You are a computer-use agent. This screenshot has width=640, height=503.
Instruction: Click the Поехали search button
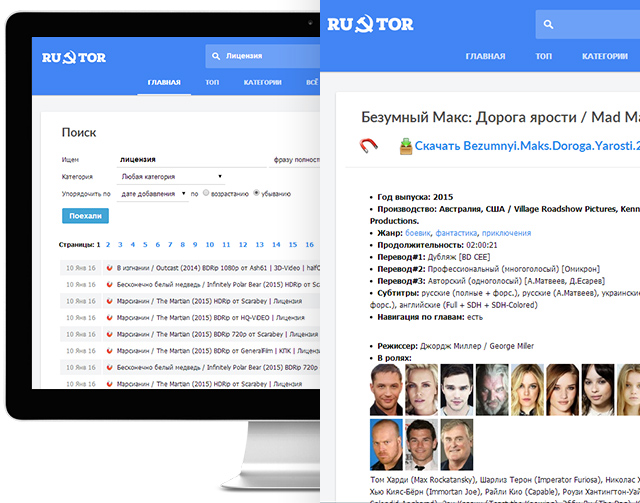85,216
